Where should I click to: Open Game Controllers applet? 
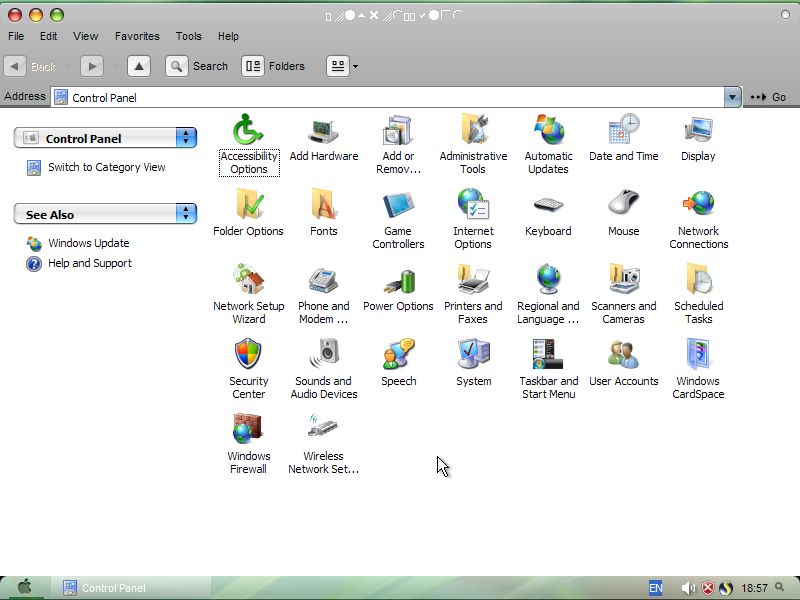(x=398, y=219)
